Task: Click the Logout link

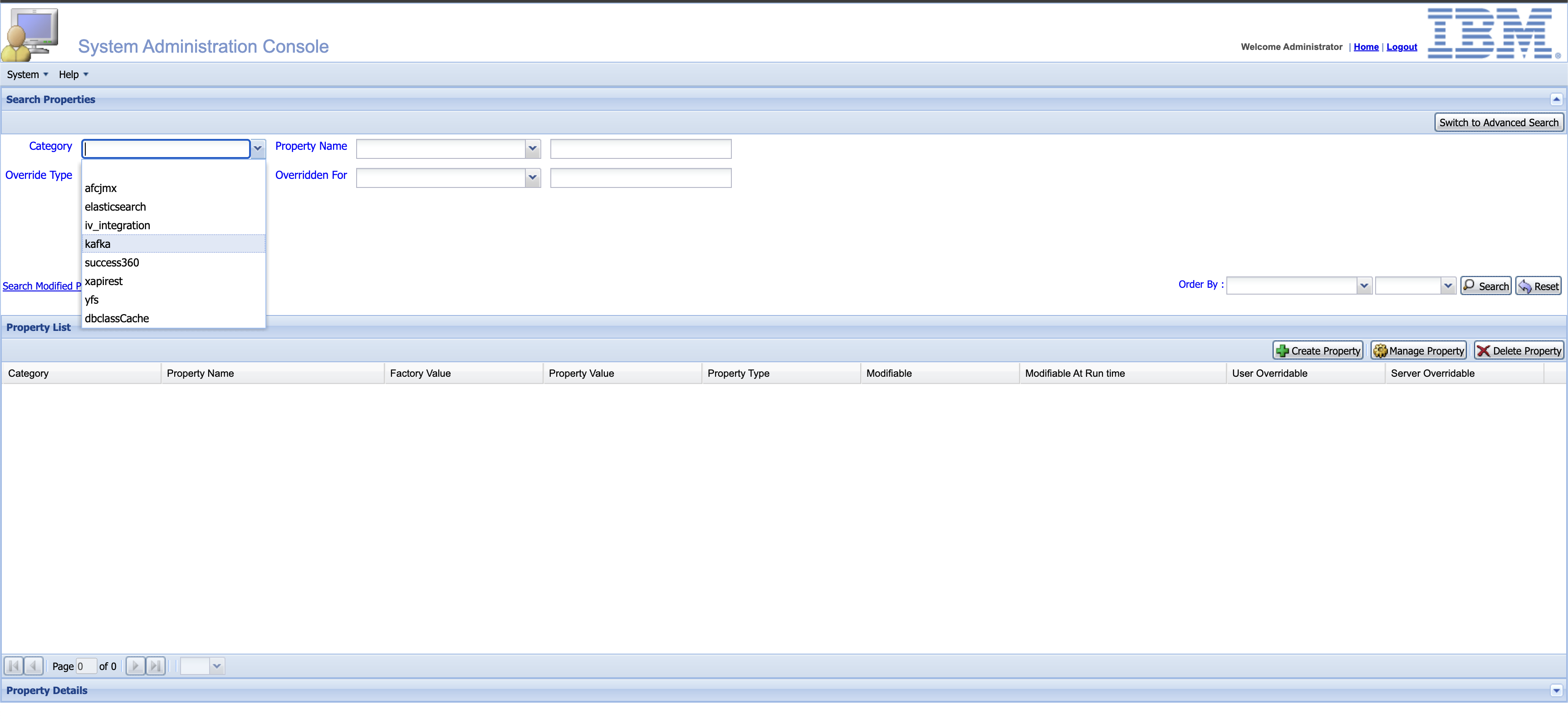Action: 1402,47
